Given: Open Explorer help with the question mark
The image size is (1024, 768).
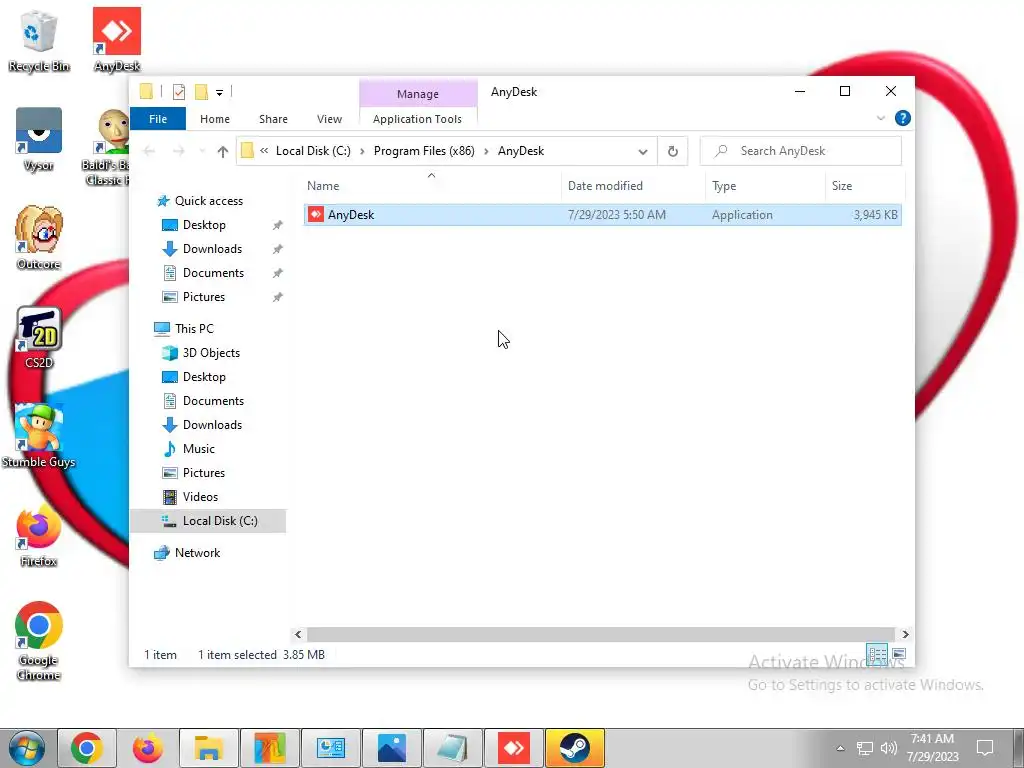Looking at the screenshot, I should click(903, 118).
